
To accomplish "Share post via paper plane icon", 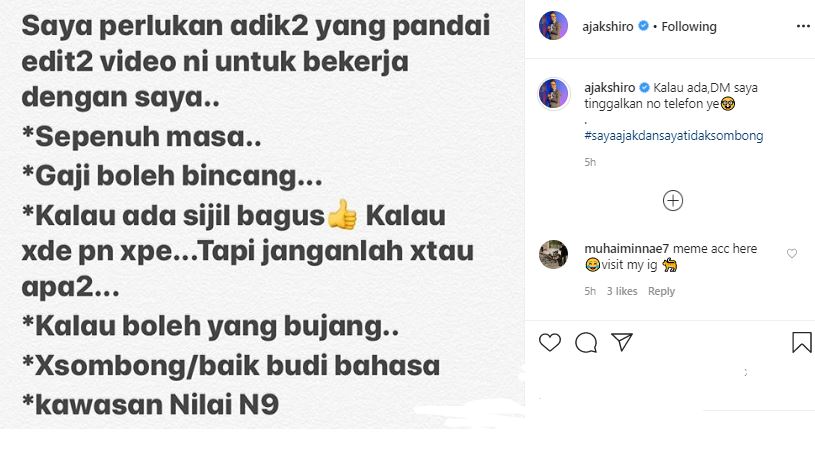I will coord(622,342).
